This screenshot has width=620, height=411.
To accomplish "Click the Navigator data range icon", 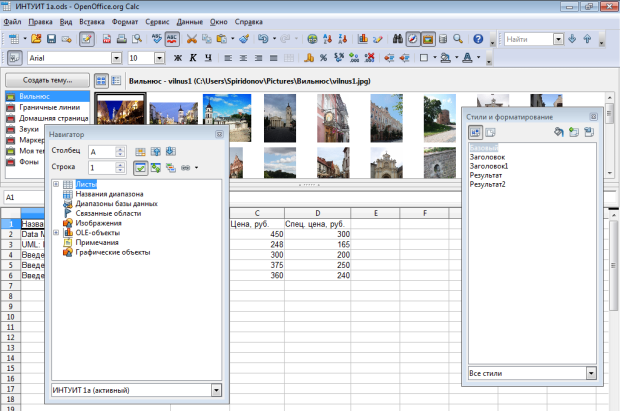I will [141, 151].
